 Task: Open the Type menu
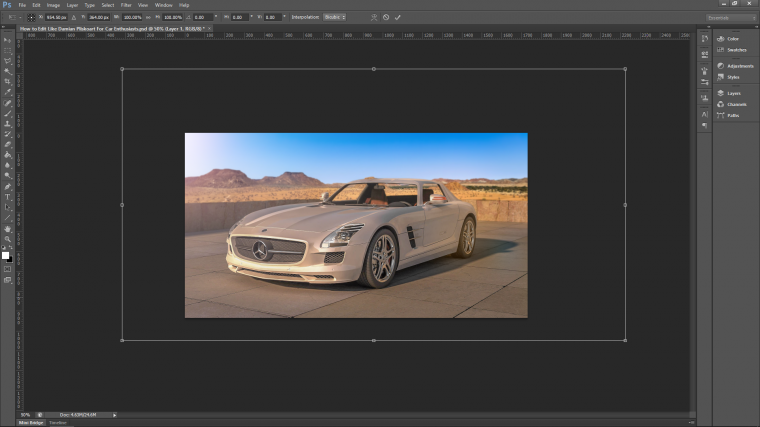click(x=90, y=5)
